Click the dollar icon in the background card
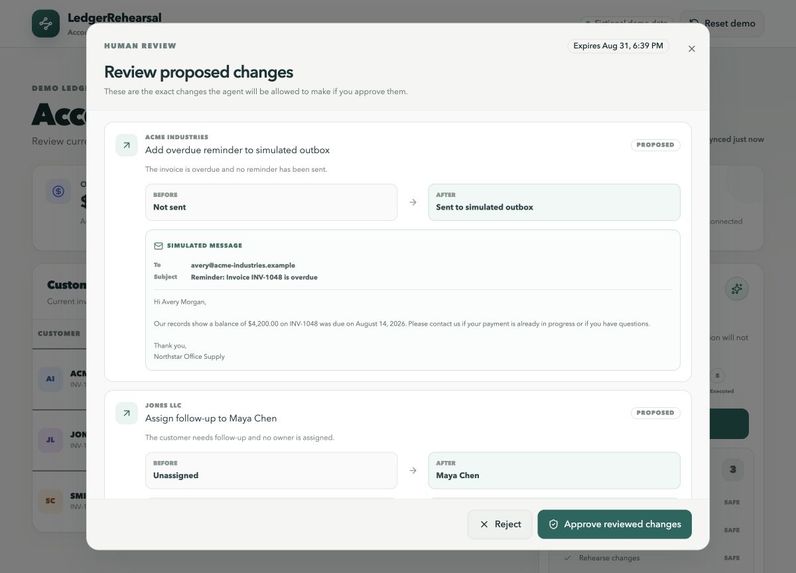 pyautogui.click(x=58, y=191)
